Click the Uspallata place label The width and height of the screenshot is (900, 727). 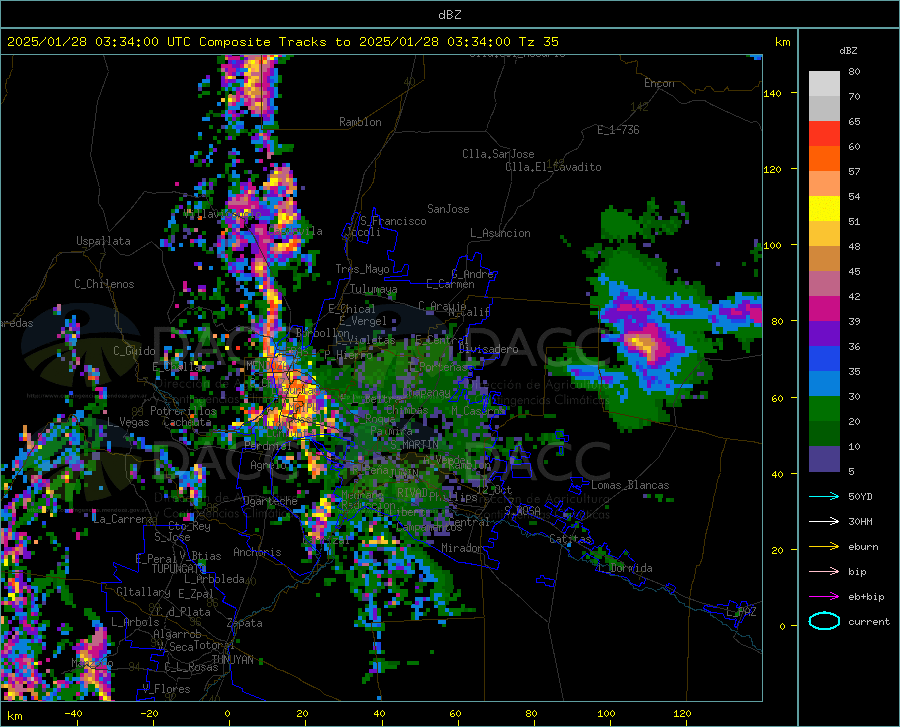point(103,241)
